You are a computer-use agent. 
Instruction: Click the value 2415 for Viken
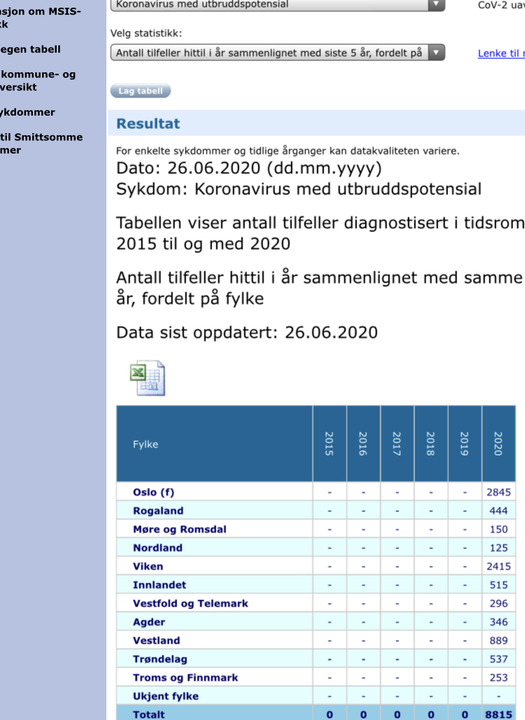499,566
